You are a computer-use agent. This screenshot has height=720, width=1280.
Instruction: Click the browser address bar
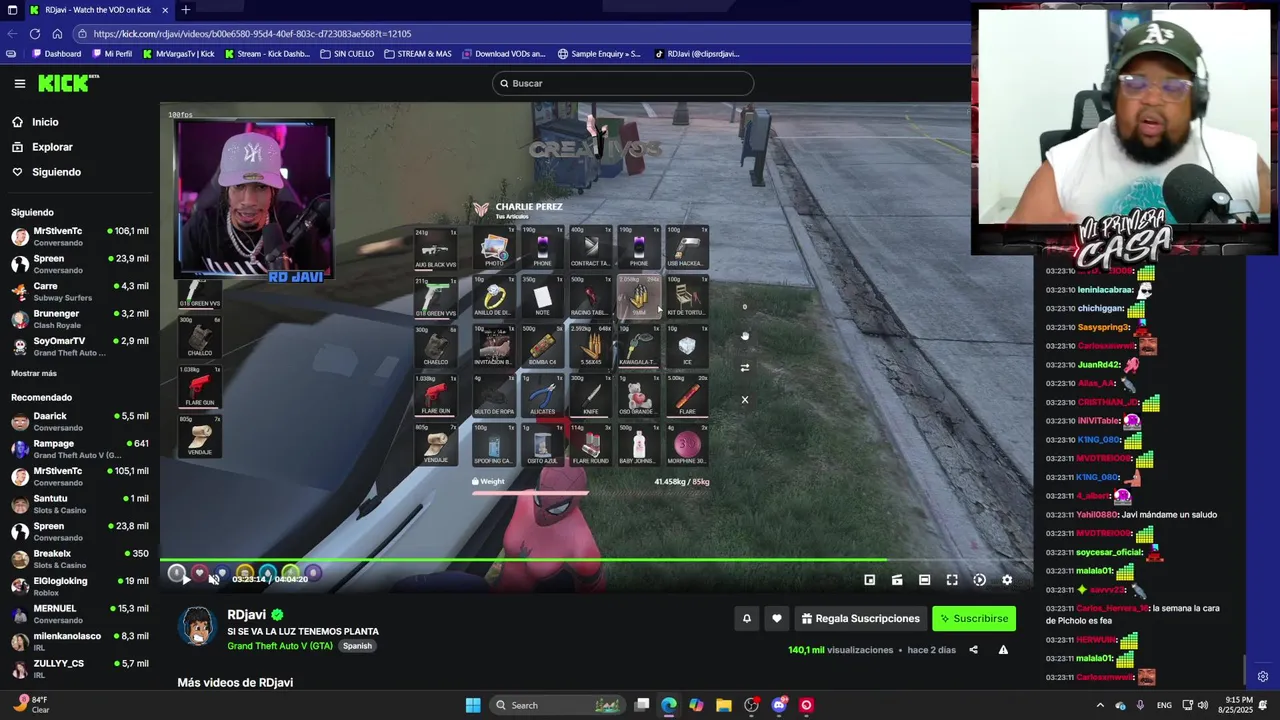point(520,33)
